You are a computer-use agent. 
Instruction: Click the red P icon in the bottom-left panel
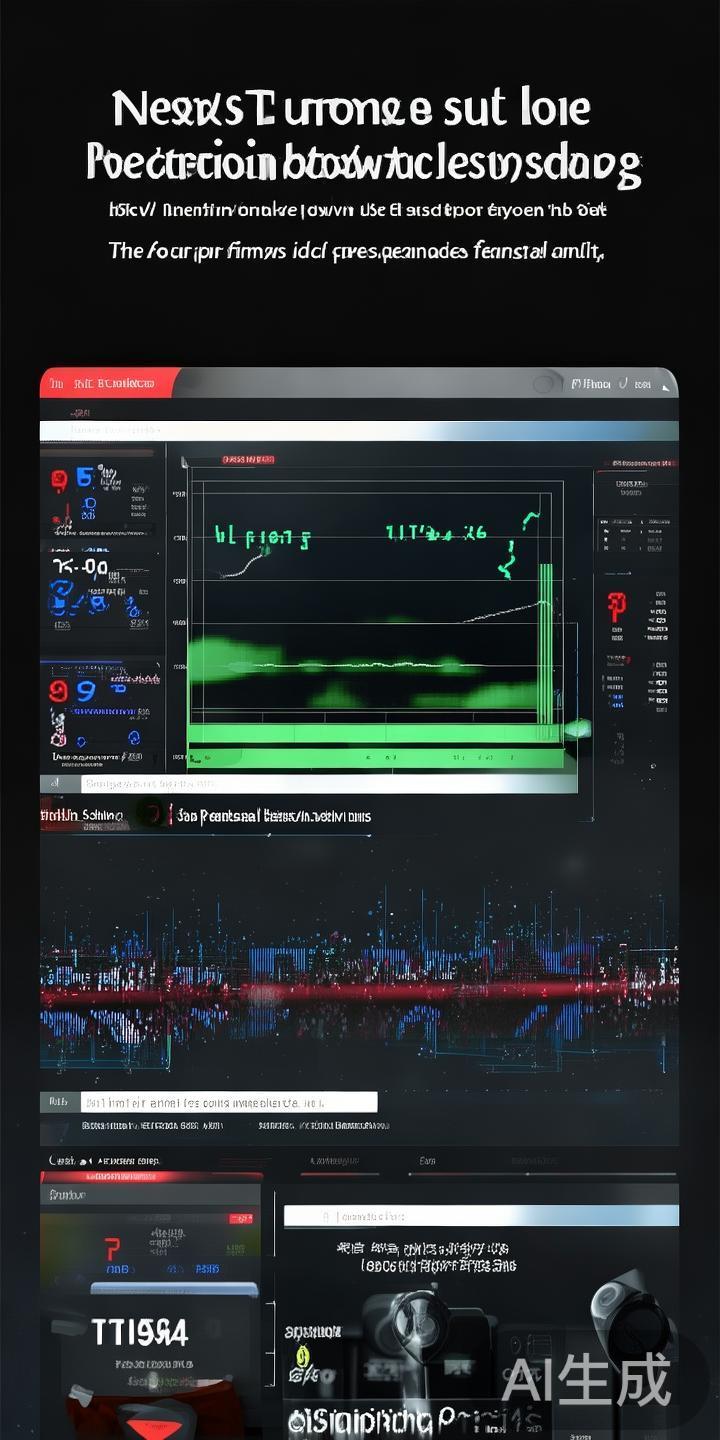pos(112,1249)
